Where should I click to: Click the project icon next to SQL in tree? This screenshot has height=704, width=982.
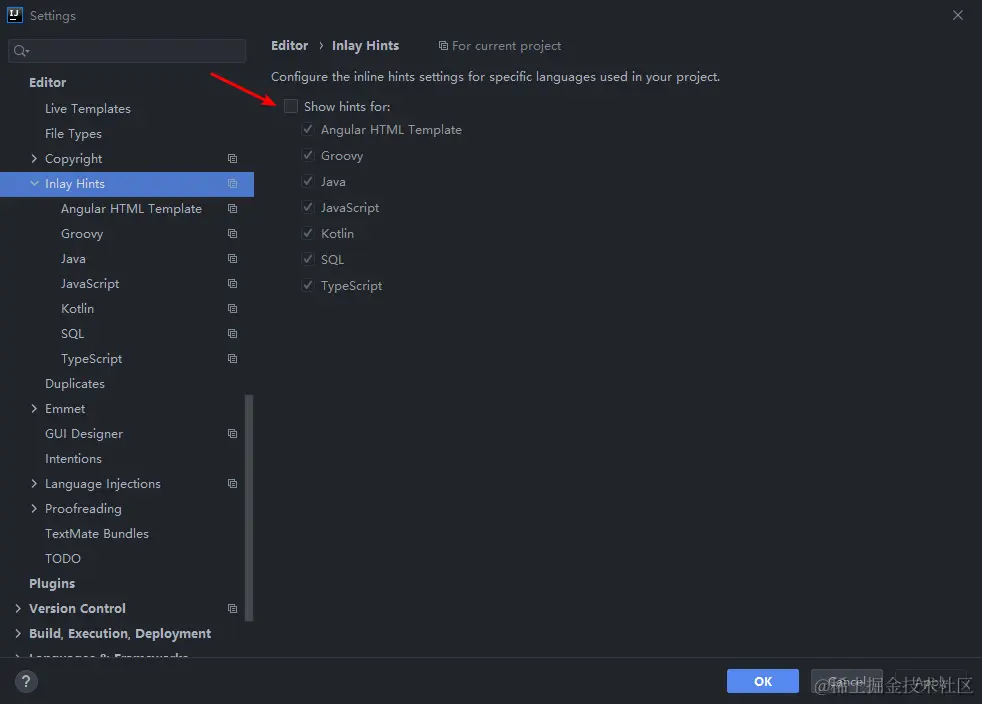click(x=232, y=334)
